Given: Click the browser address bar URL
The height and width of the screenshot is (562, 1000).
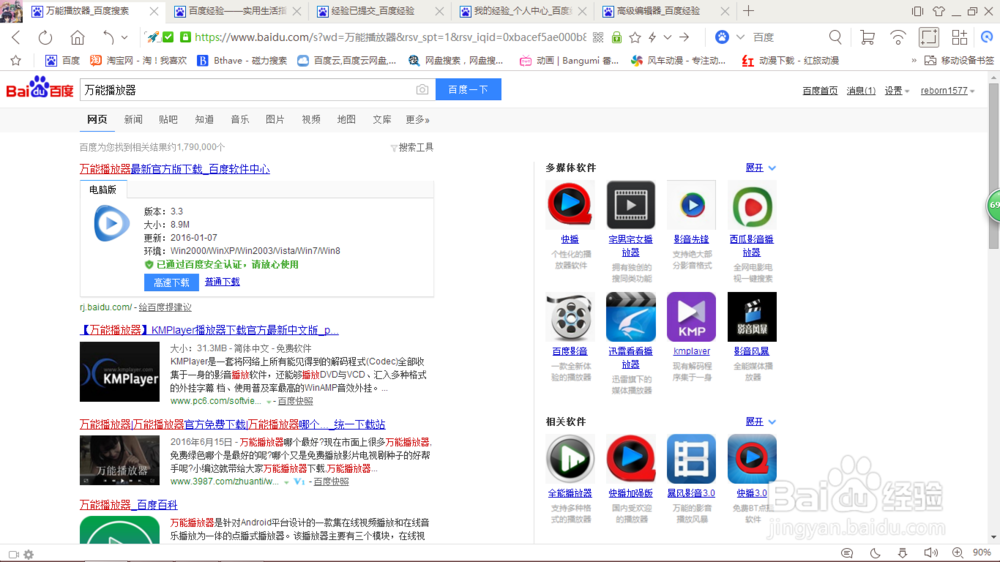Looking at the screenshot, I should point(390,38).
